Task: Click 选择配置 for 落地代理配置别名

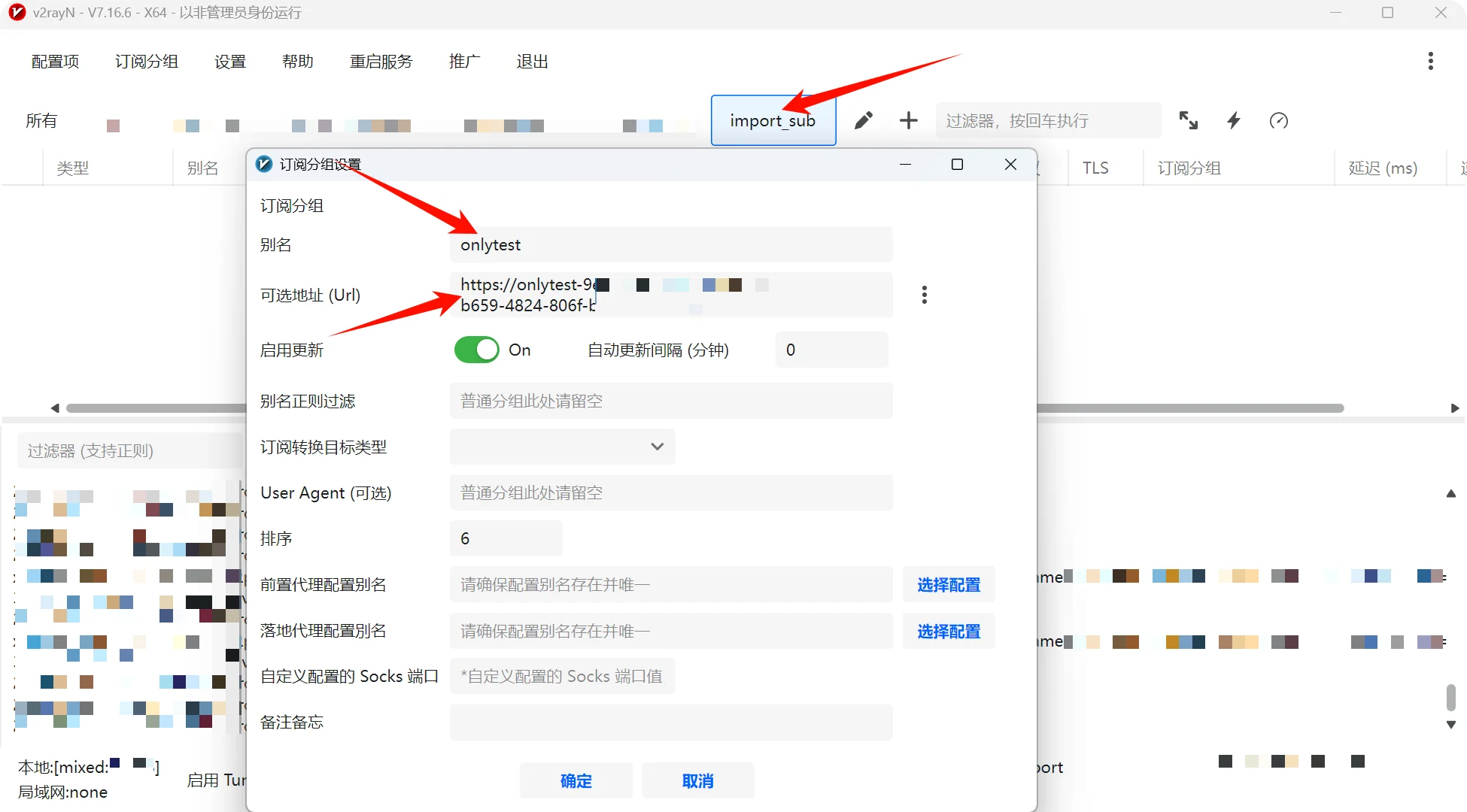Action: pyautogui.click(x=949, y=632)
